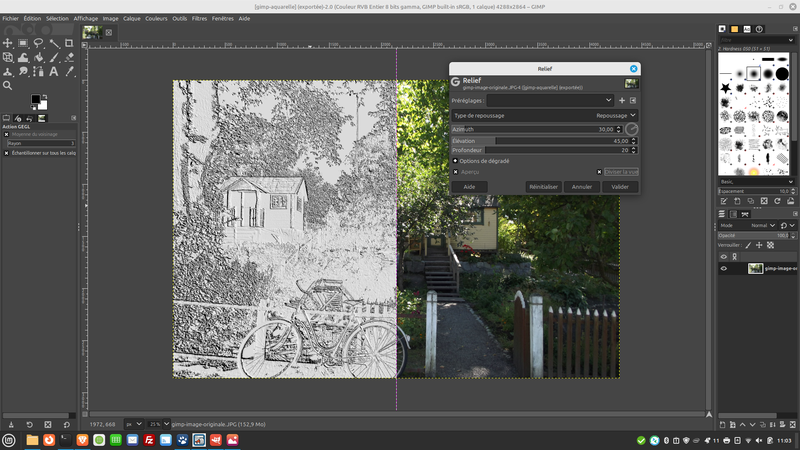Screen dimensions: 800x450
Task: Click the add preset plus icon
Action: (x=622, y=100)
